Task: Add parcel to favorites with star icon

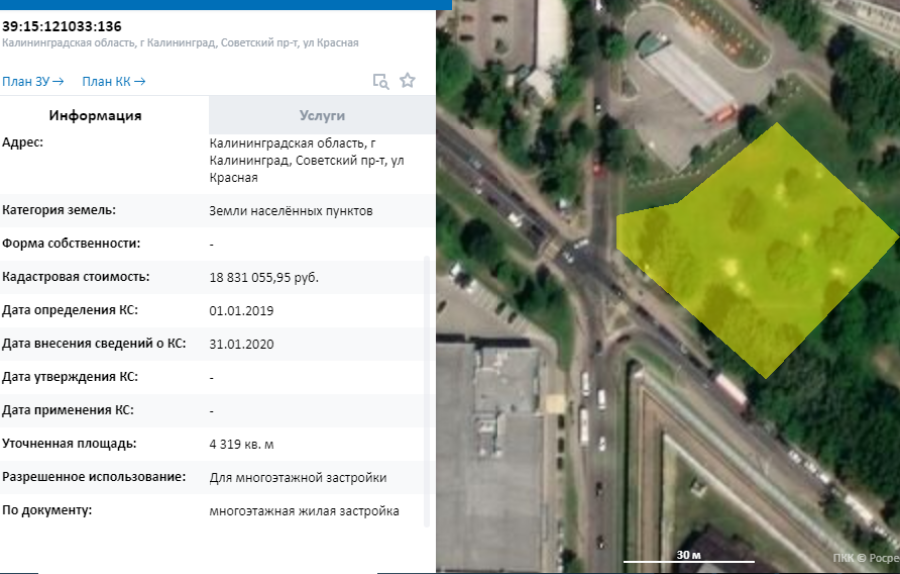Action: coord(408,80)
